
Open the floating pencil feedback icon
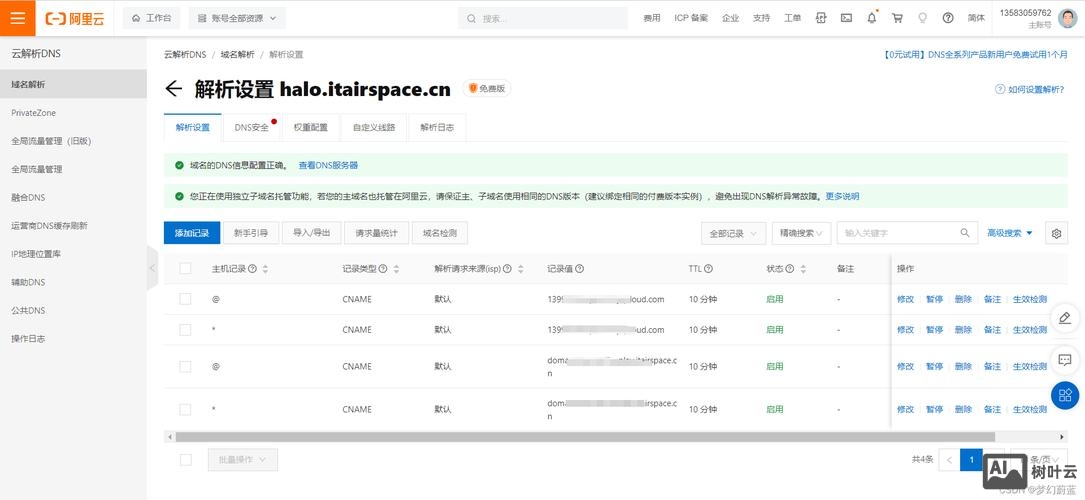[x=1065, y=318]
